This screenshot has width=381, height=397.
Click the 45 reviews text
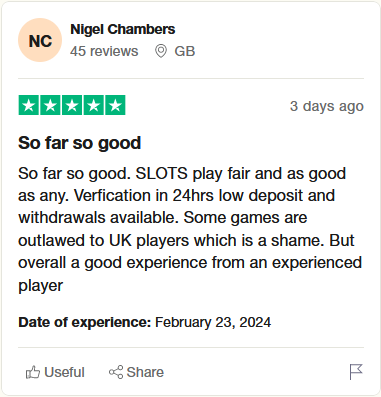pos(104,51)
